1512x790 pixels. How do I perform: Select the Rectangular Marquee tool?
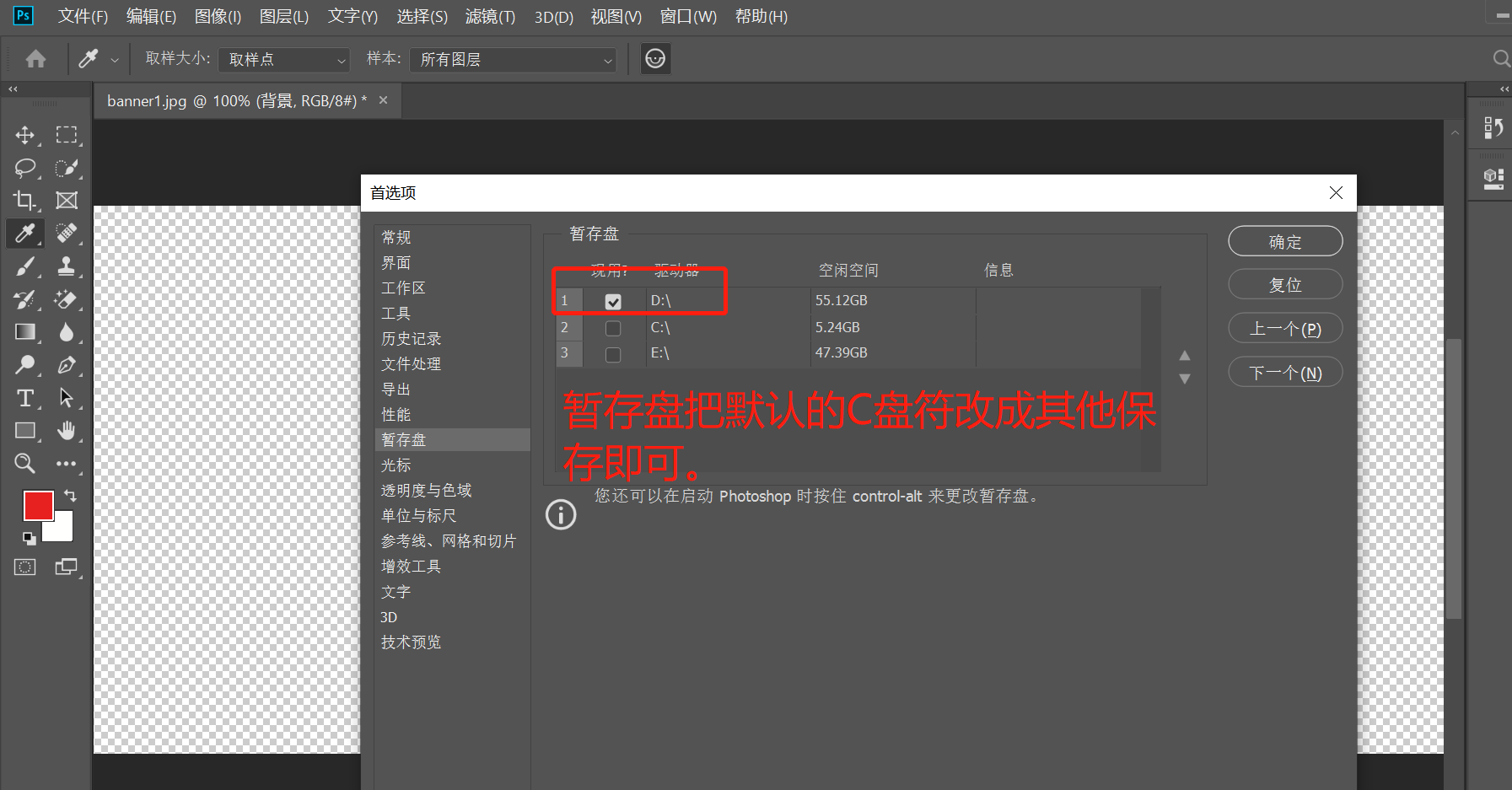point(67,135)
